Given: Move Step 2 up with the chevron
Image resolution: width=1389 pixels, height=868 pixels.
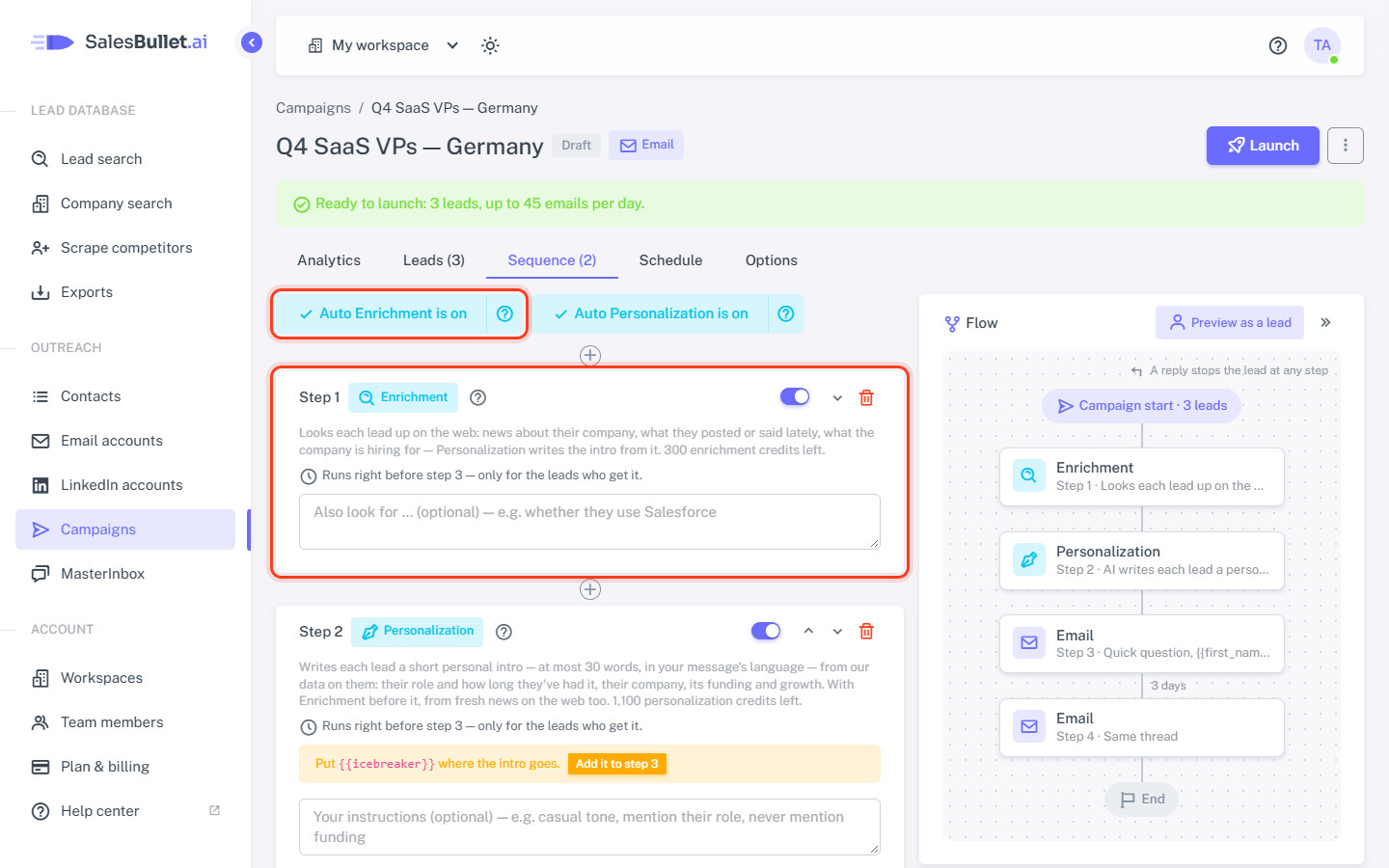Looking at the screenshot, I should (808, 631).
